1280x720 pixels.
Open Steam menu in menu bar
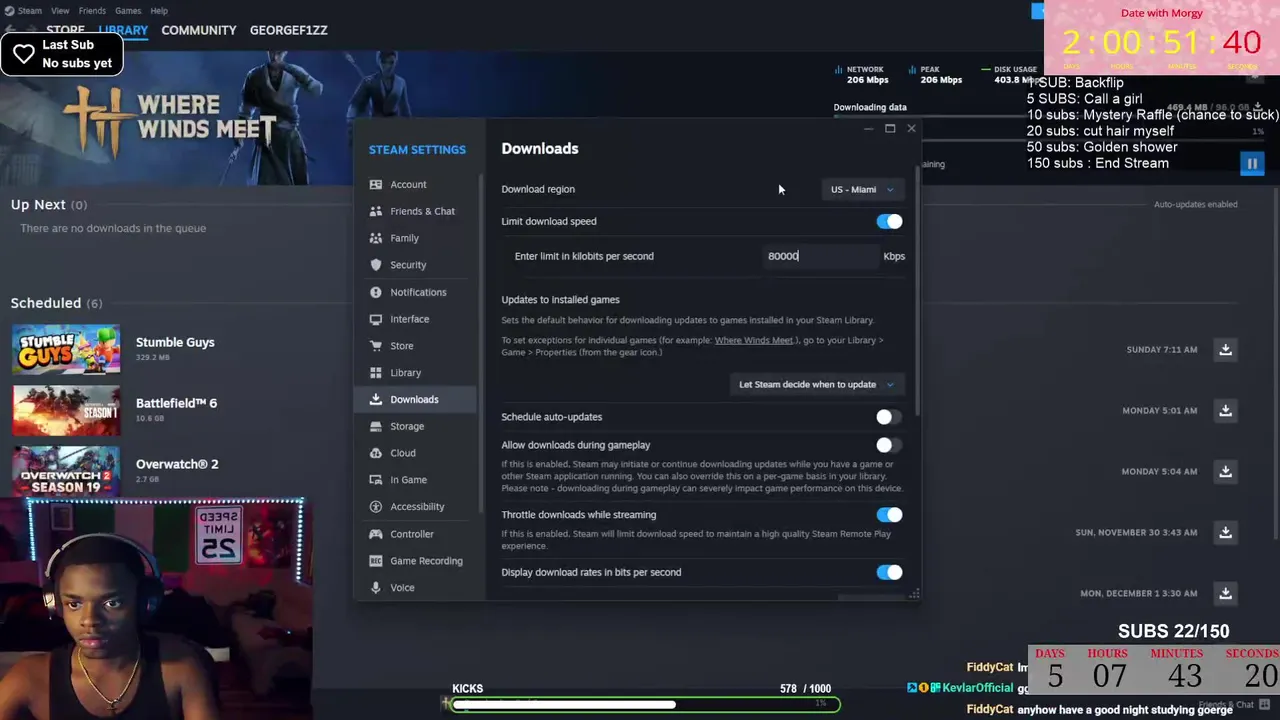(30, 11)
